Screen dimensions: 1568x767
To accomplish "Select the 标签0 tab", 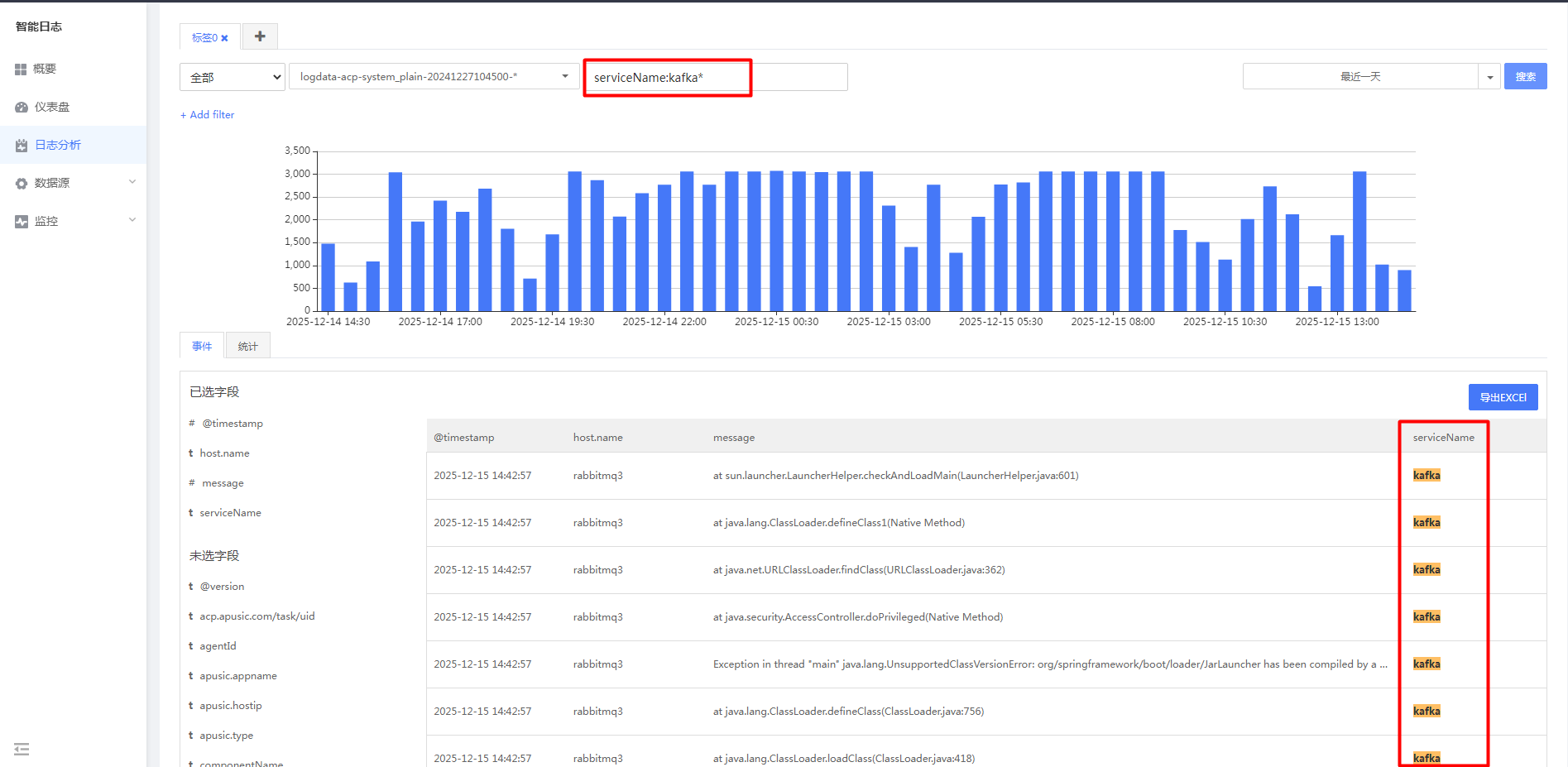I will (204, 37).
